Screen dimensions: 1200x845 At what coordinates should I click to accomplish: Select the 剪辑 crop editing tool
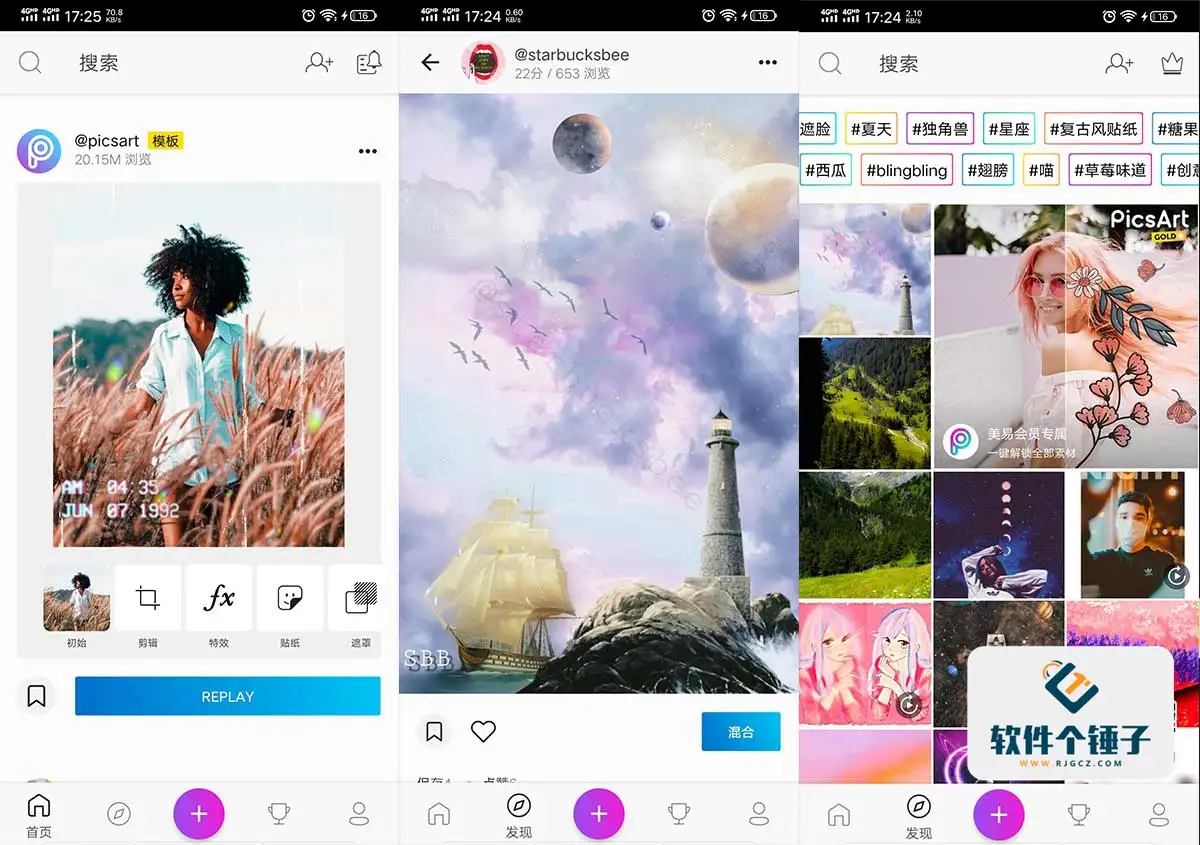pyautogui.click(x=147, y=598)
